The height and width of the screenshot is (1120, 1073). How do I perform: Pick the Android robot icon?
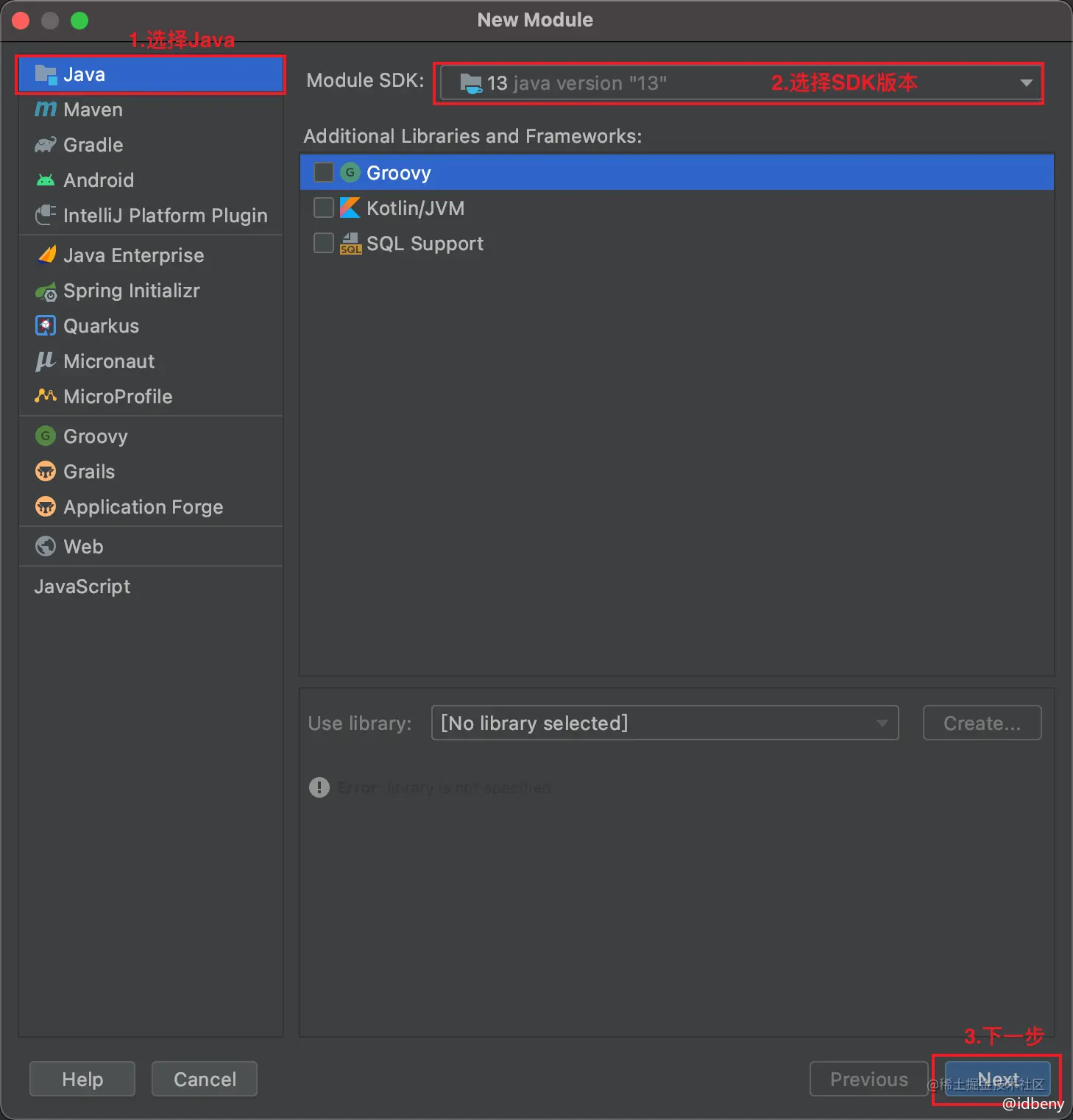tap(46, 180)
